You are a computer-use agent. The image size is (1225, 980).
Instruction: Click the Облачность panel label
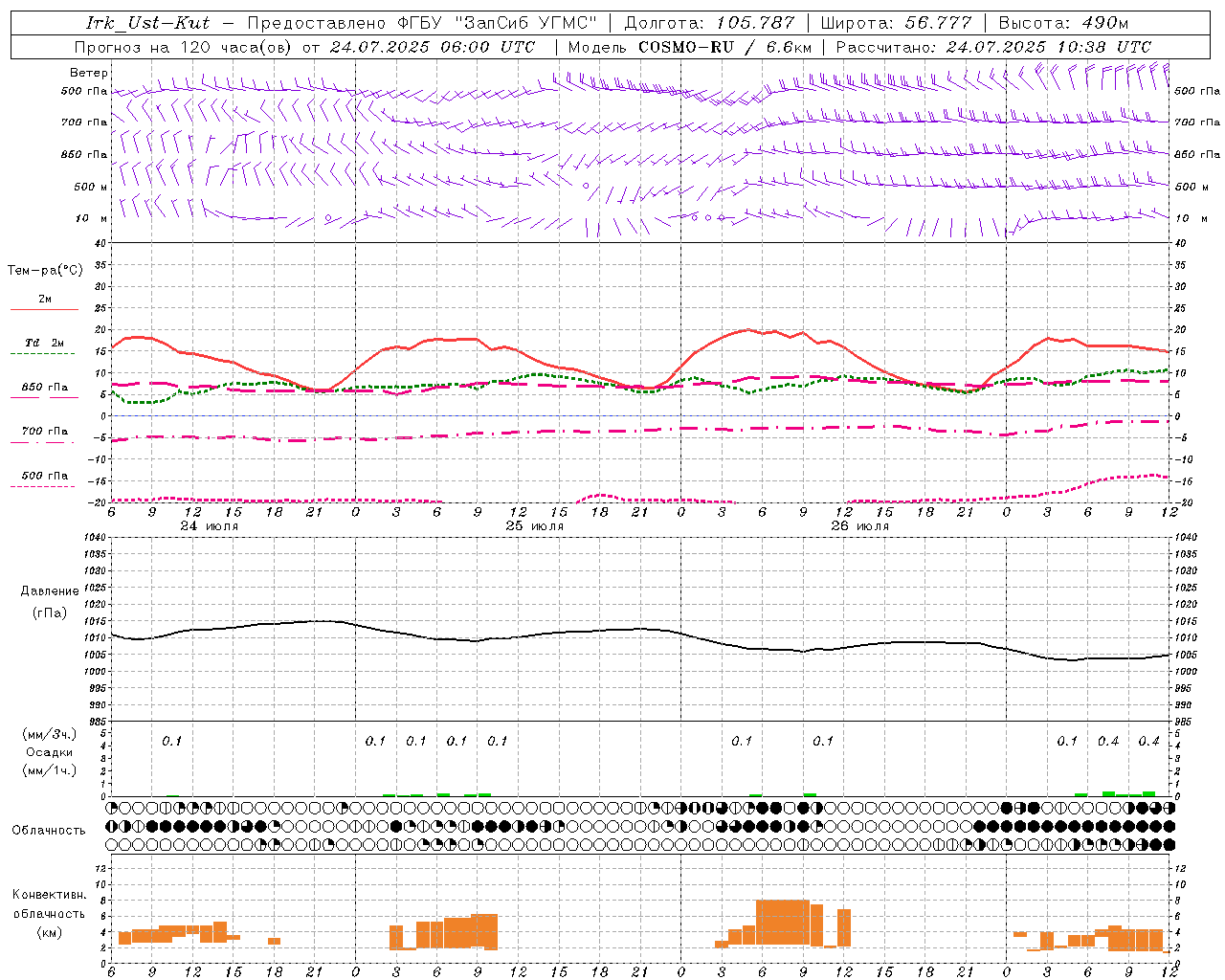[x=49, y=830]
